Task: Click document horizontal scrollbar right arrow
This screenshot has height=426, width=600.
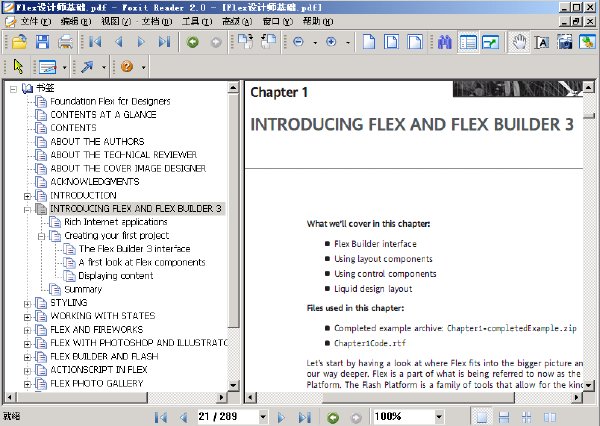Action: (x=577, y=398)
